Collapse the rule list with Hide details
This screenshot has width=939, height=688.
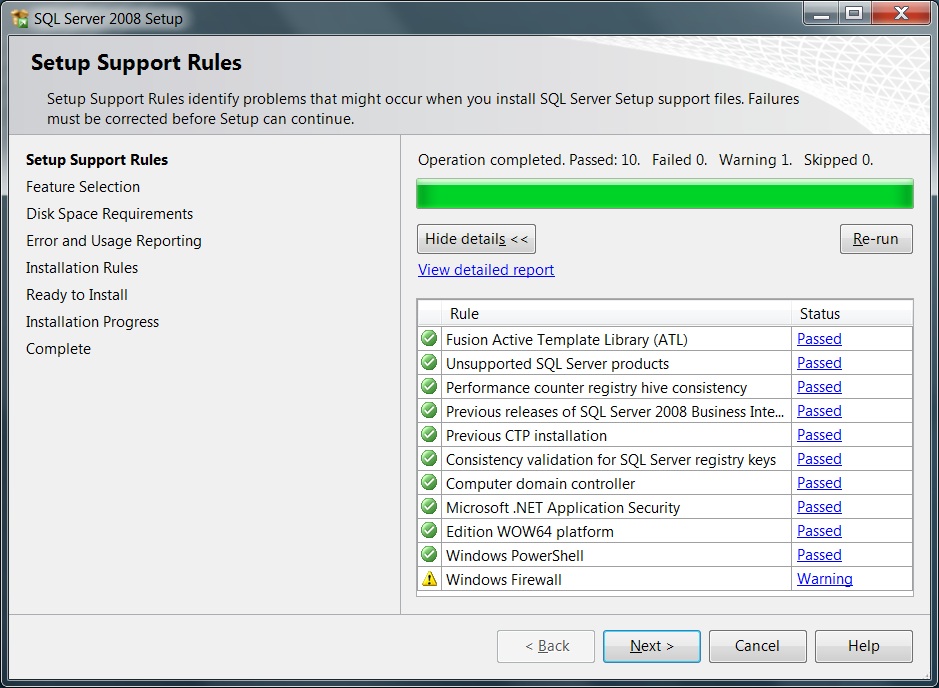(x=476, y=239)
